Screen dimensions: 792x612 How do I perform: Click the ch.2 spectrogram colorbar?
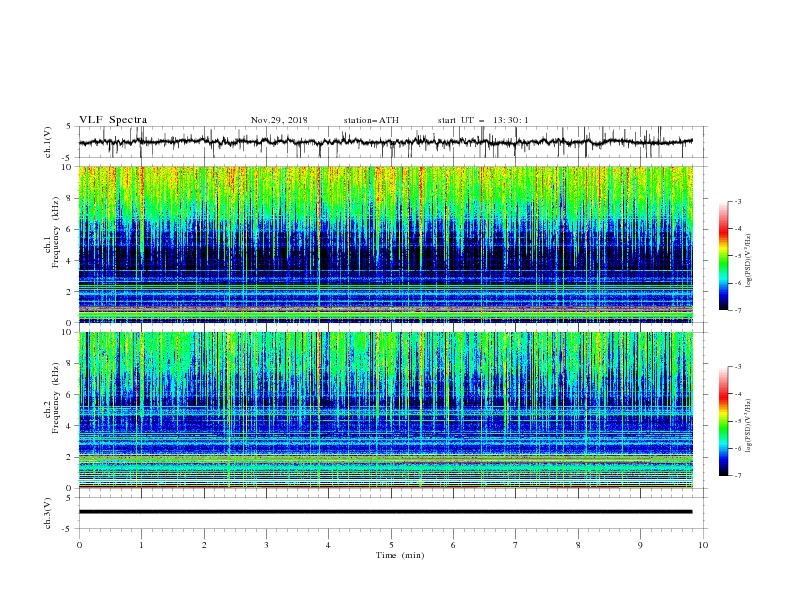(x=723, y=421)
